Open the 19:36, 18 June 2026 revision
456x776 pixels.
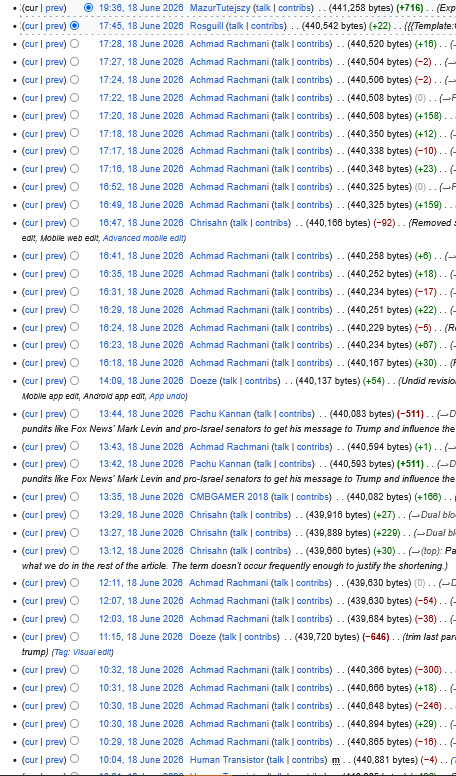pos(141,8)
